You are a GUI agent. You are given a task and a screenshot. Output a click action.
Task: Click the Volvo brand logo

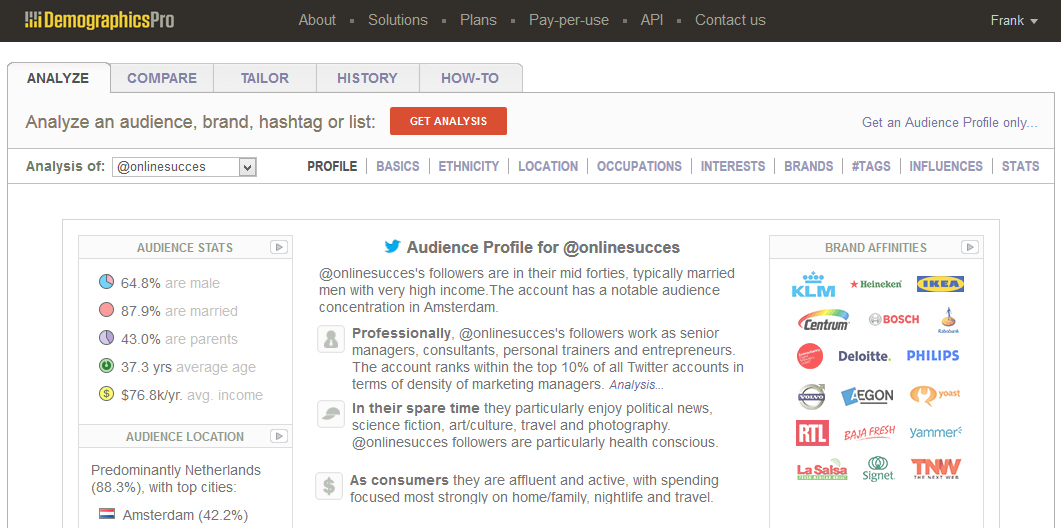tap(811, 396)
